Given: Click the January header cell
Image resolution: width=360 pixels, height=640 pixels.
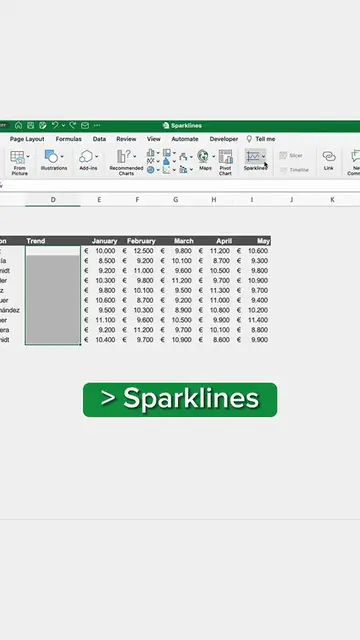Looking at the screenshot, I should click(100, 241).
